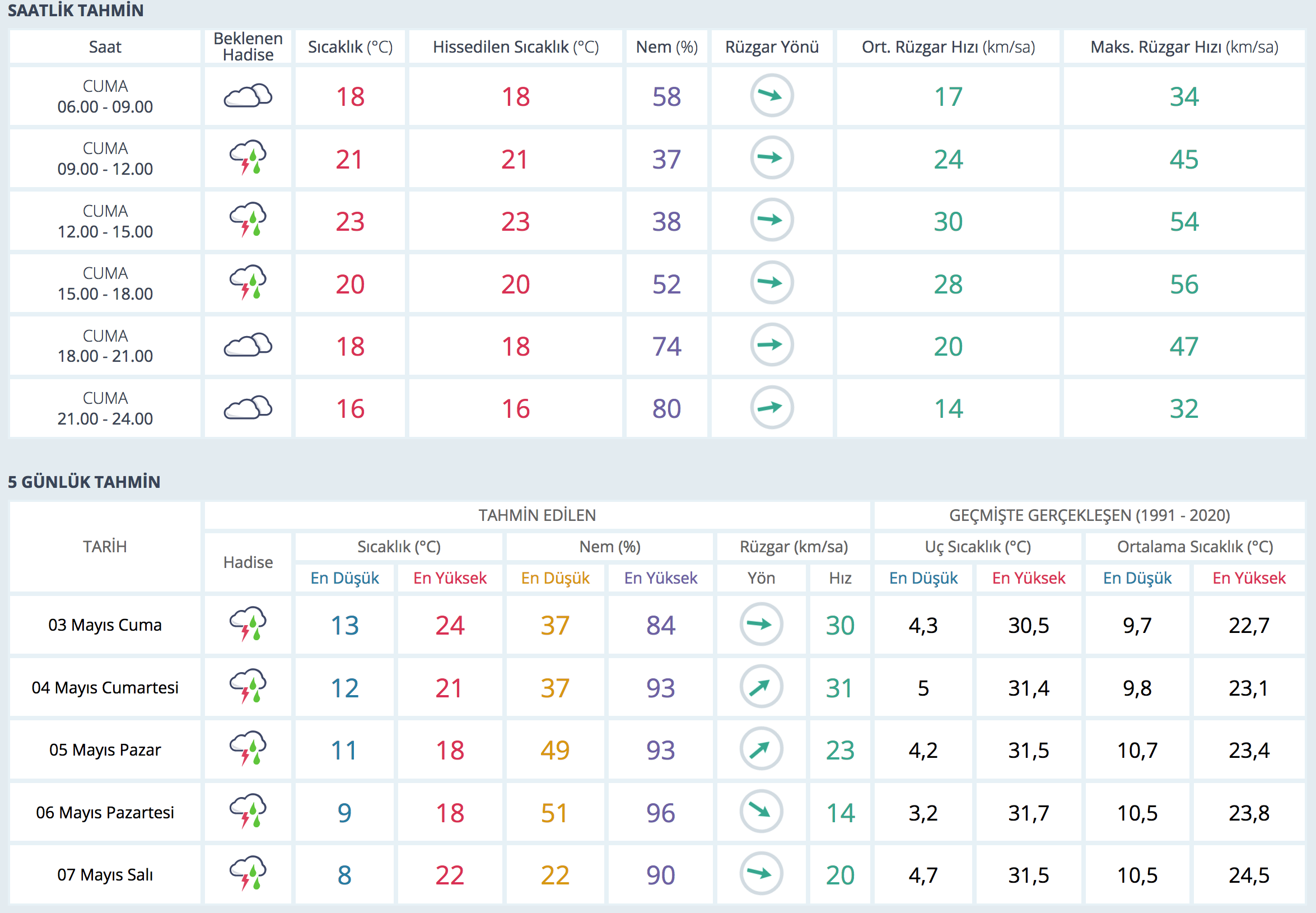Click wind direction icon for 06 Mayıs Pazartesi
The height and width of the screenshot is (913, 1316).
(761, 812)
